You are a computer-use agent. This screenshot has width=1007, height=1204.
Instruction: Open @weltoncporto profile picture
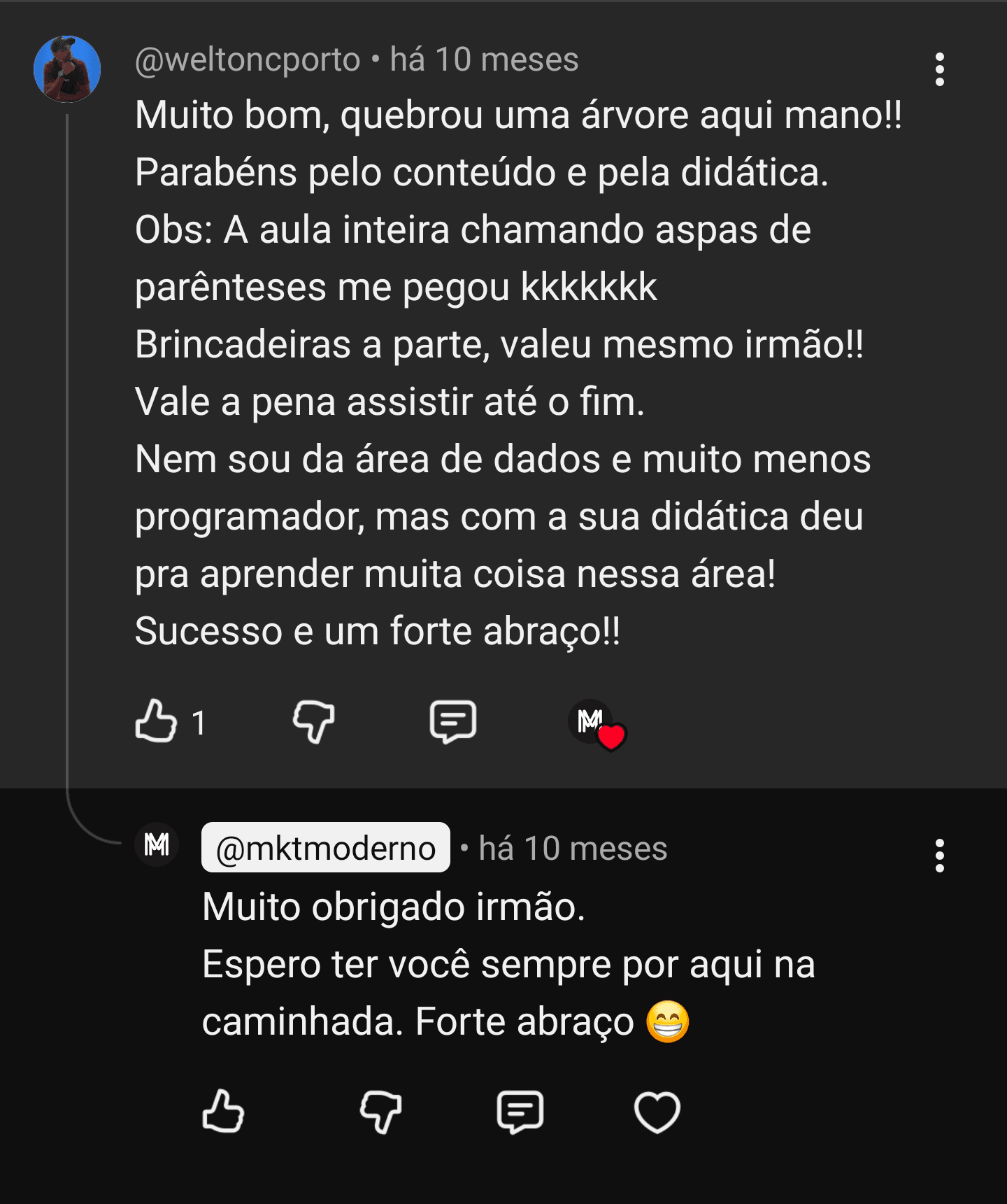pos(67,69)
